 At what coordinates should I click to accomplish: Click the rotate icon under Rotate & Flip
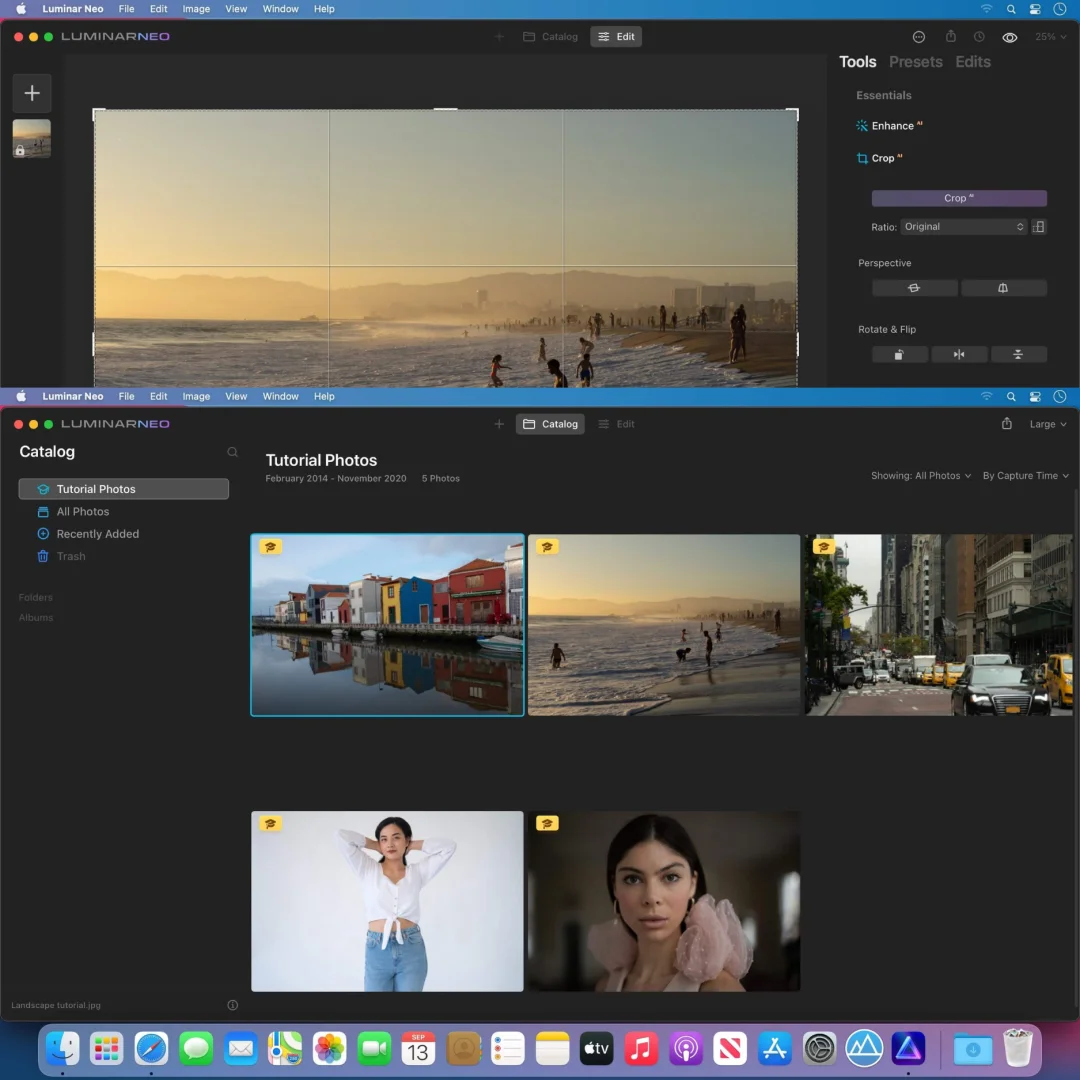pos(899,354)
